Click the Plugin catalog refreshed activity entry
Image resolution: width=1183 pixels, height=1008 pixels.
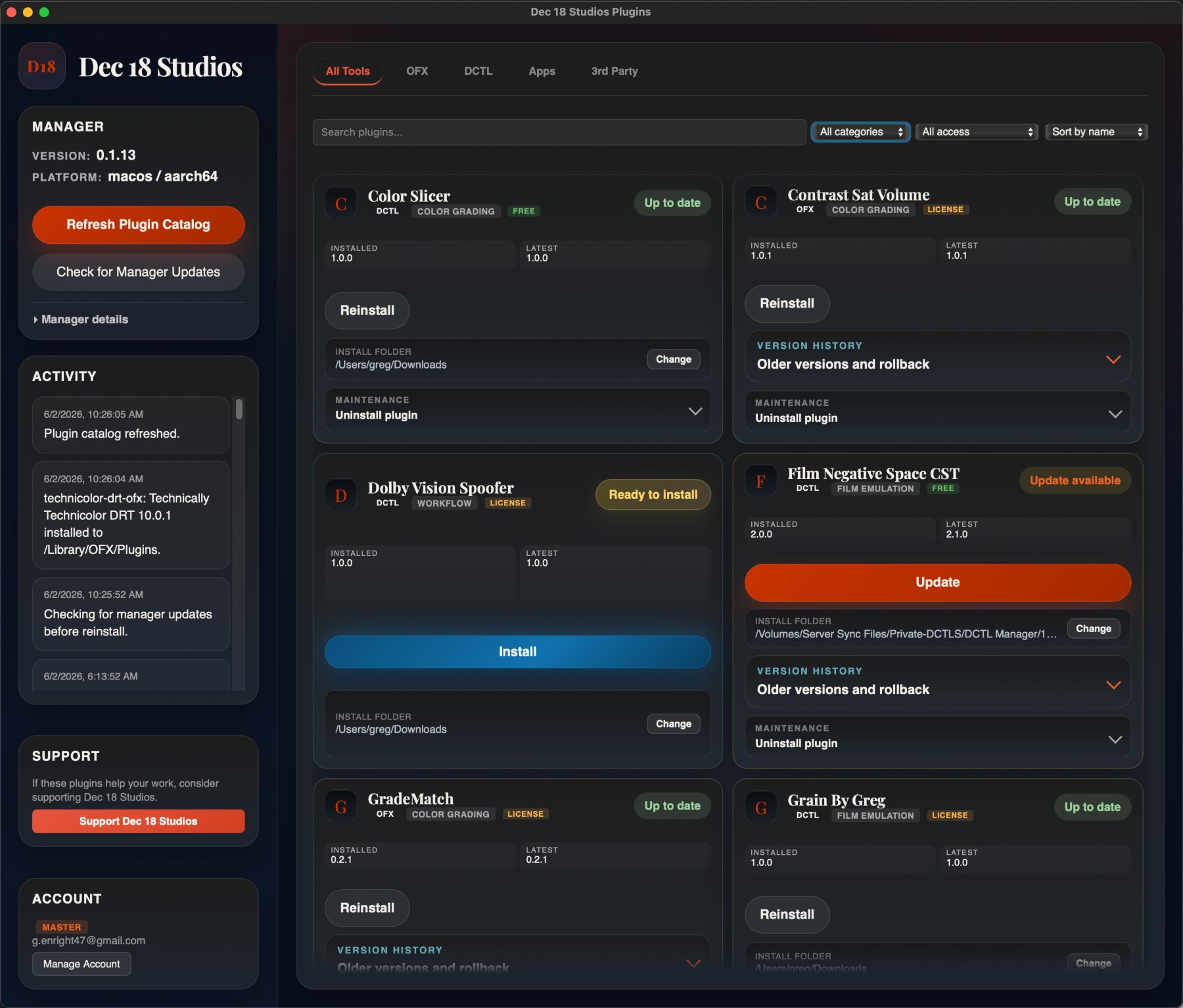click(131, 425)
